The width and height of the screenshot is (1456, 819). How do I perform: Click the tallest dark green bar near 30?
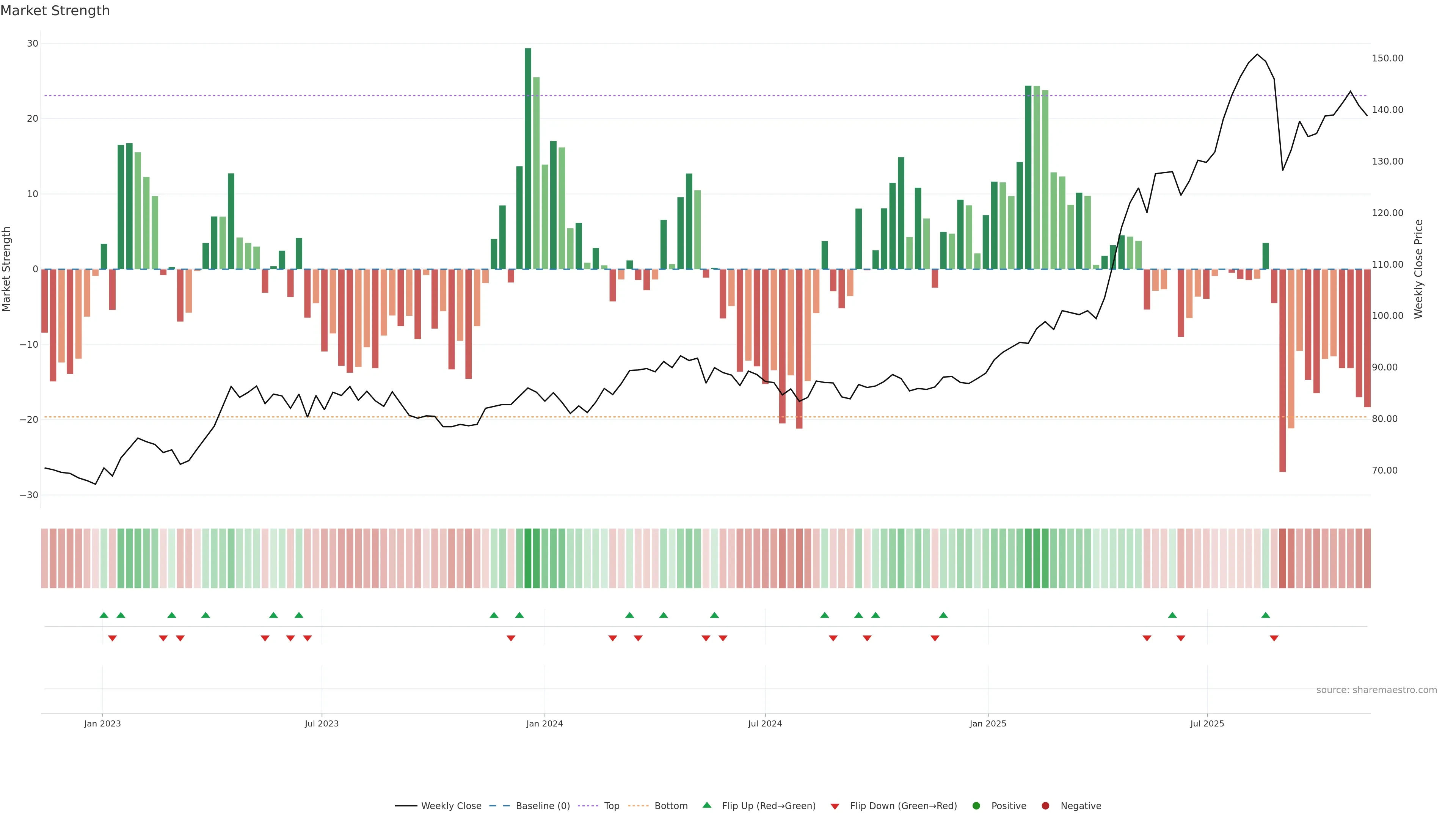click(528, 158)
